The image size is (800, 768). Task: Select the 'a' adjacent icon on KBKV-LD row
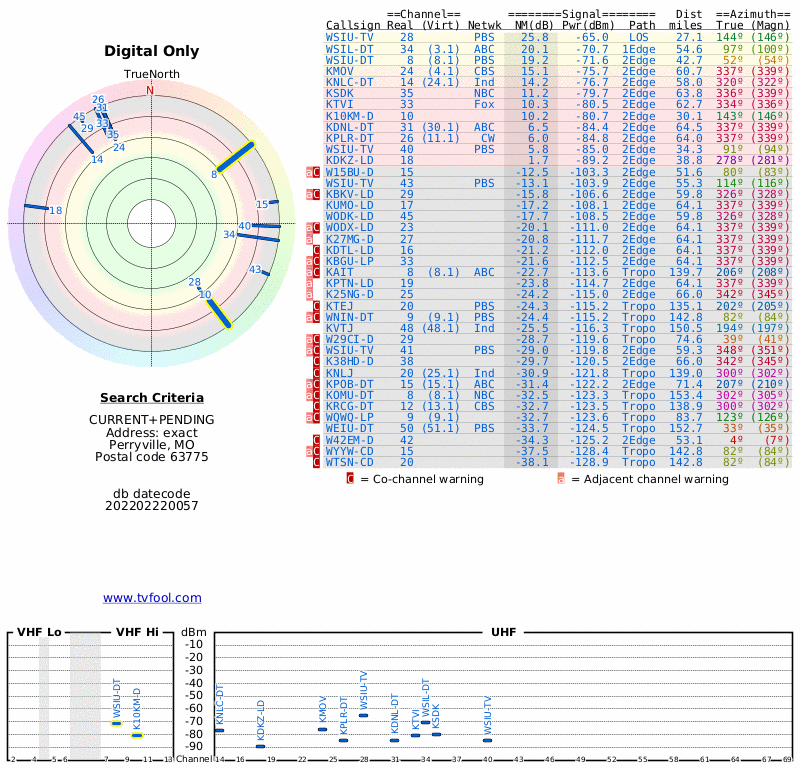click(309, 194)
